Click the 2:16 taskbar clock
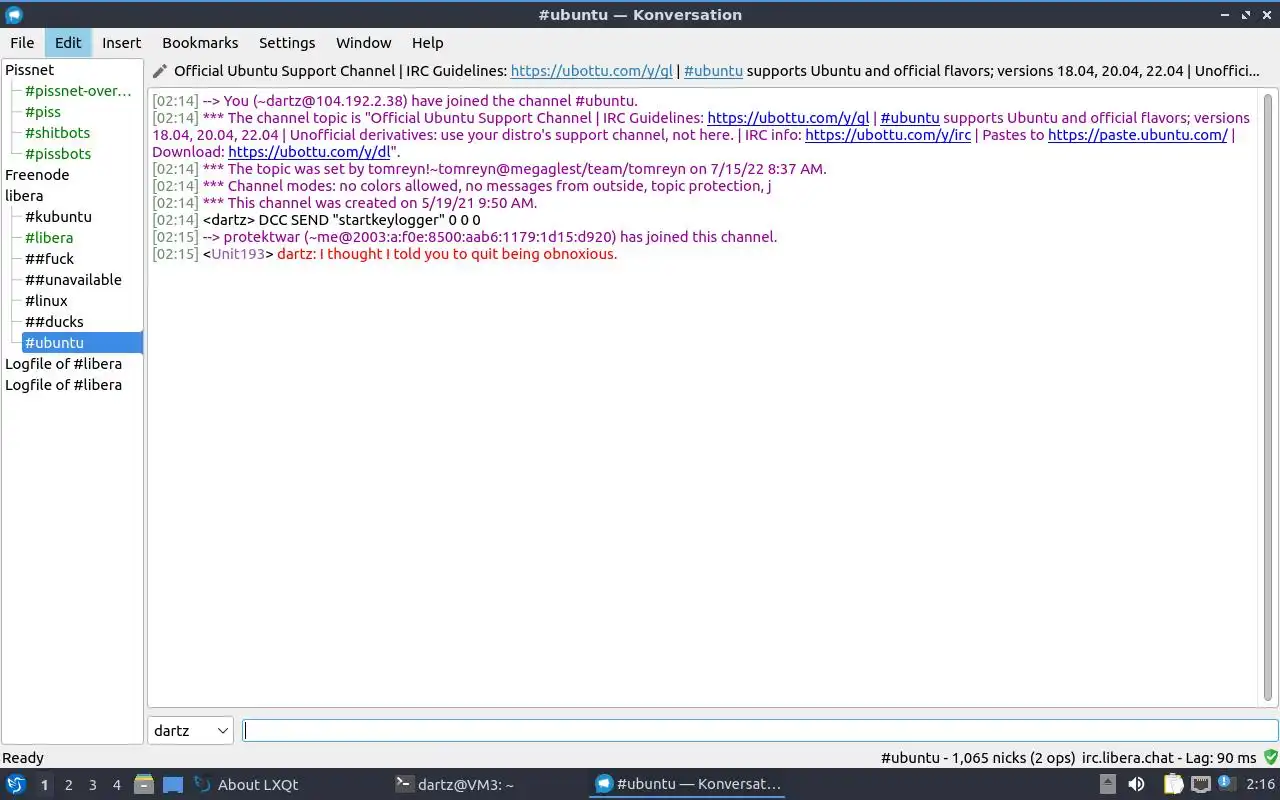The width and height of the screenshot is (1280, 800). click(1260, 785)
